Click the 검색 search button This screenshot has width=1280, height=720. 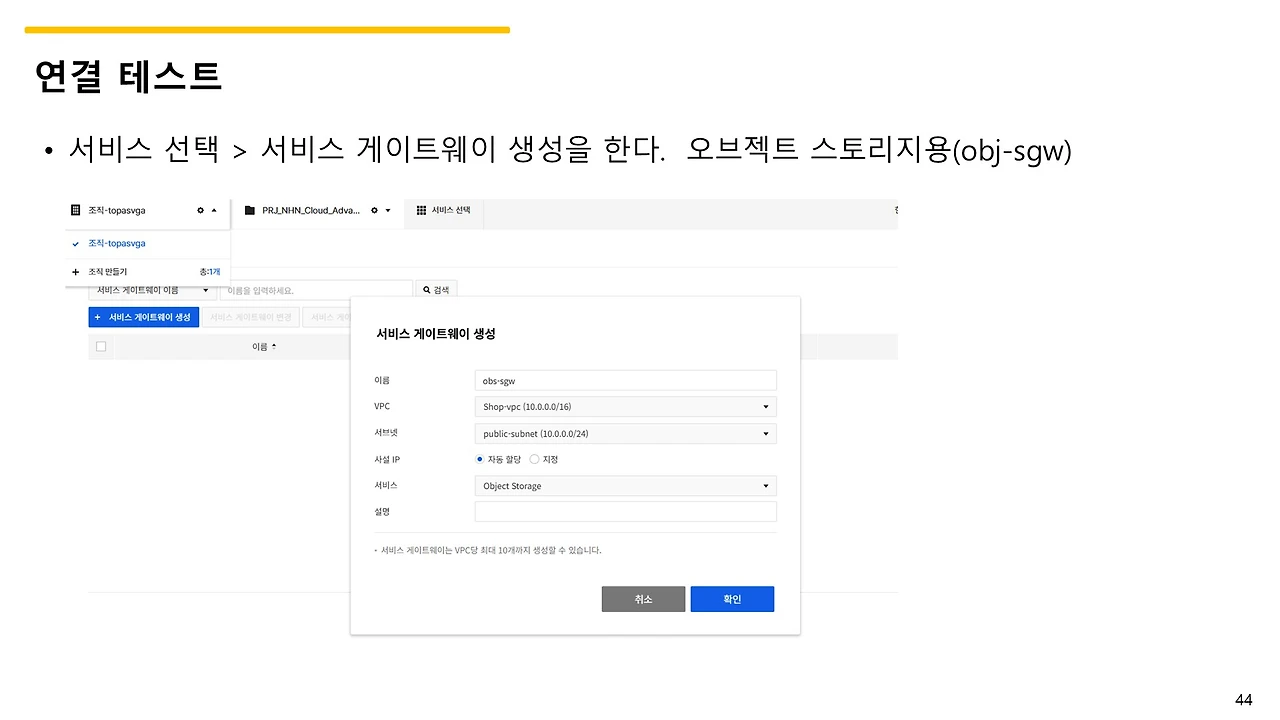tap(436, 290)
